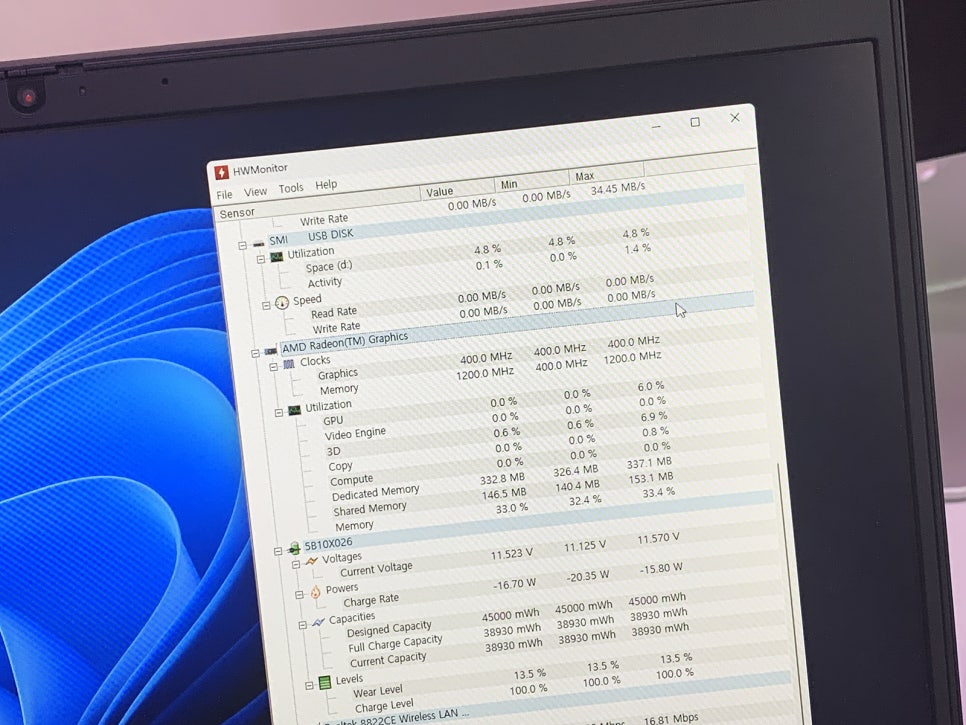Click the Levels battery icon
The width and height of the screenshot is (966, 725).
pos(324,682)
